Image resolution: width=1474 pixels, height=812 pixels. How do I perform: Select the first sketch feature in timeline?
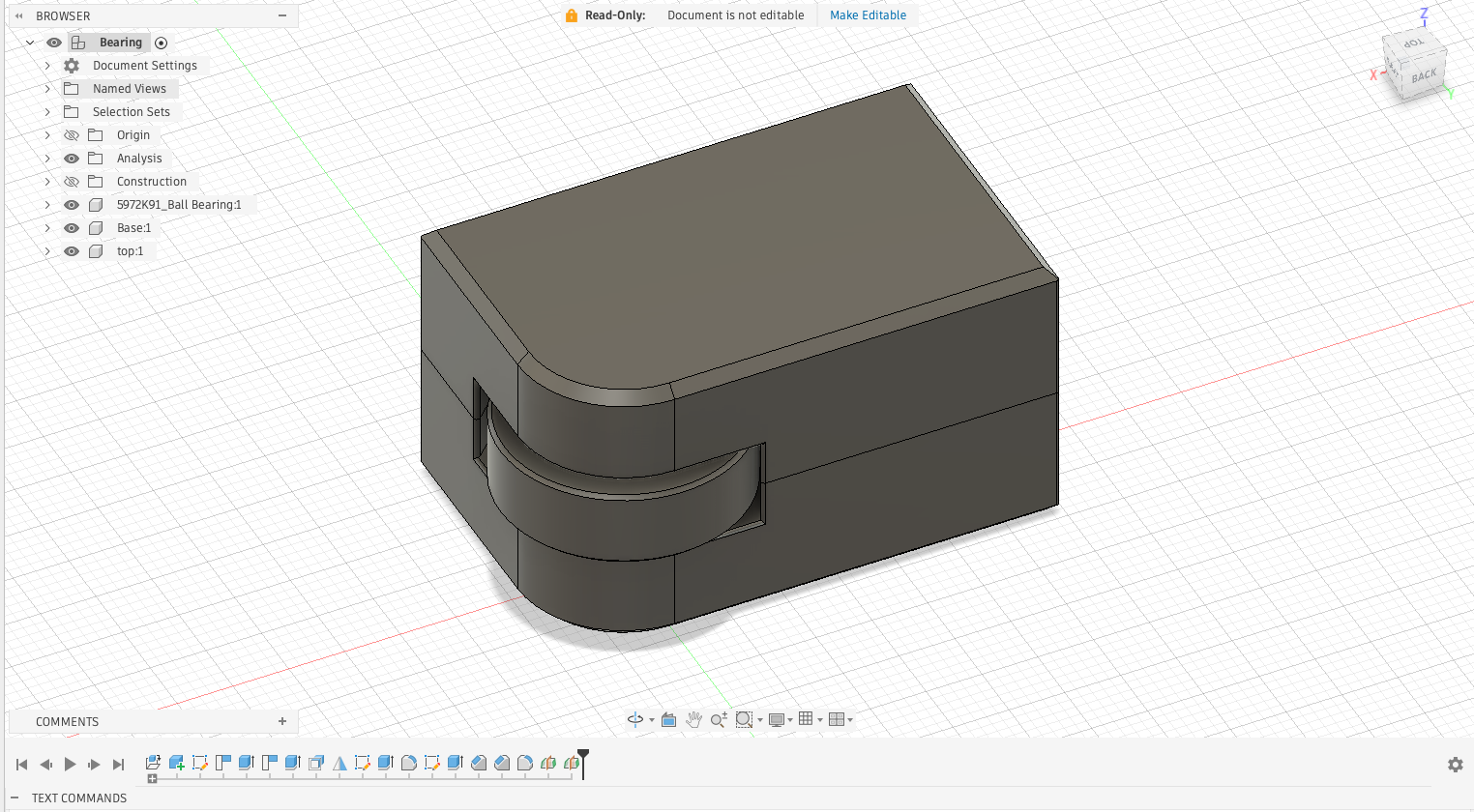coord(200,763)
